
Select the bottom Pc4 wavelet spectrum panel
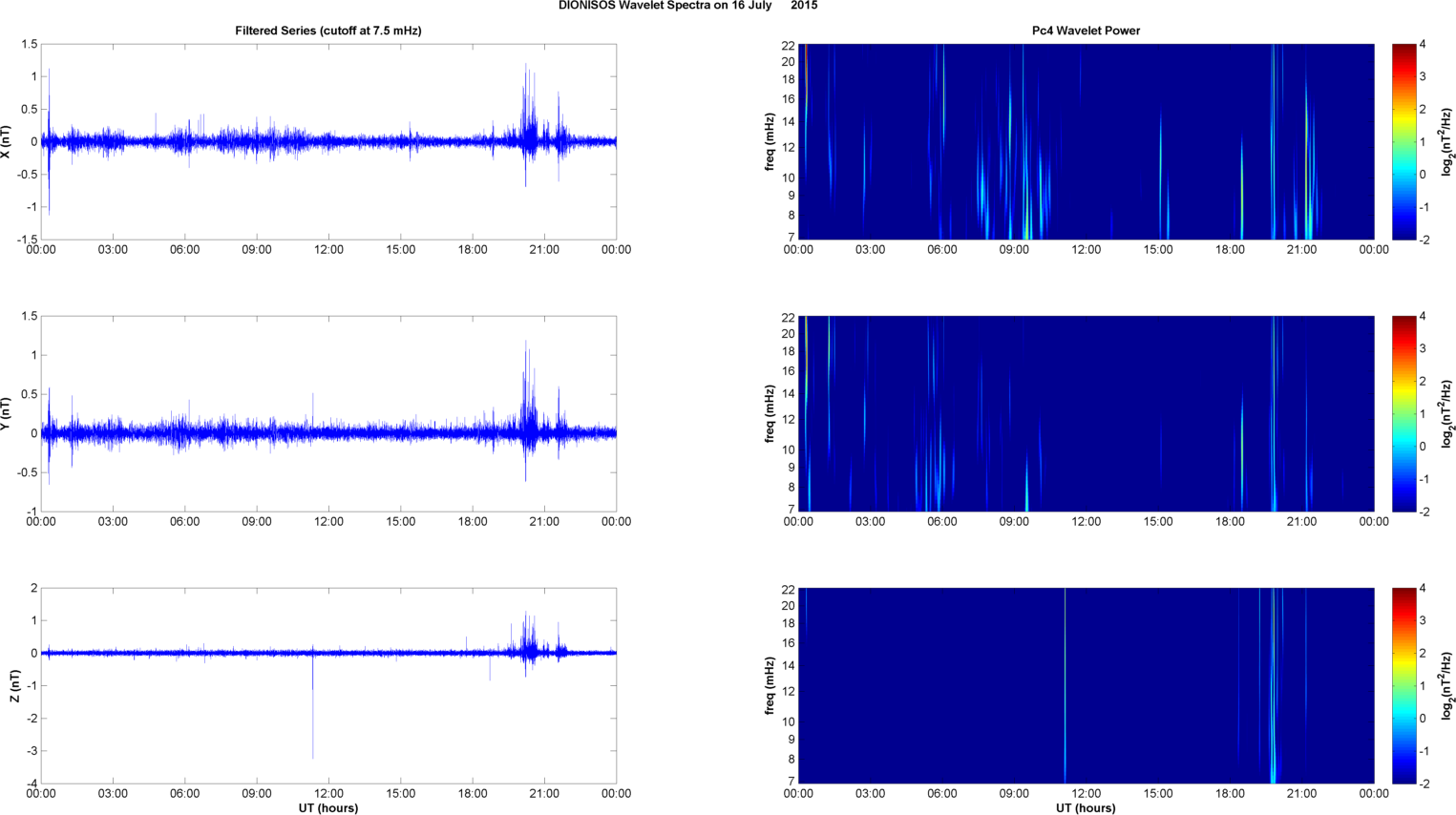click(x=1086, y=685)
